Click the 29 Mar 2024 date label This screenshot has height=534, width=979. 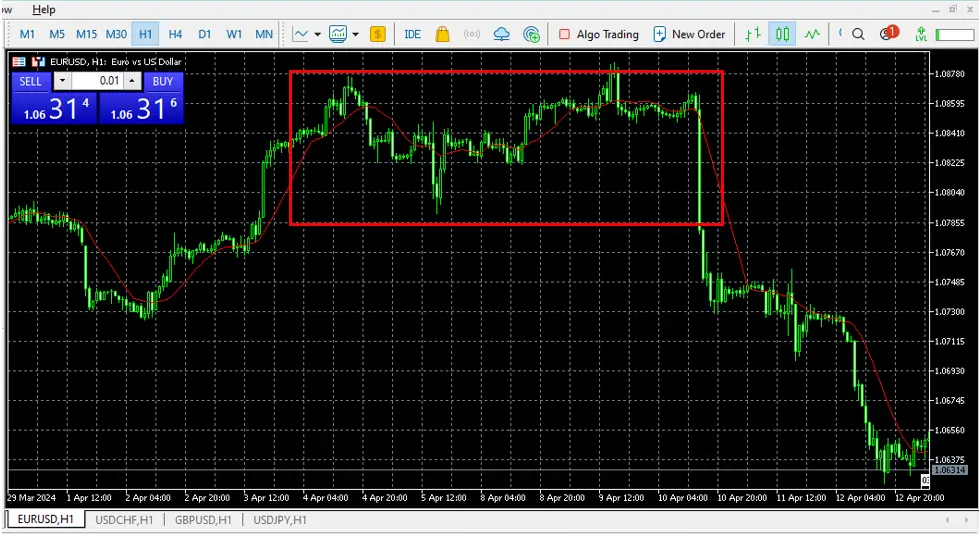[x=32, y=498]
